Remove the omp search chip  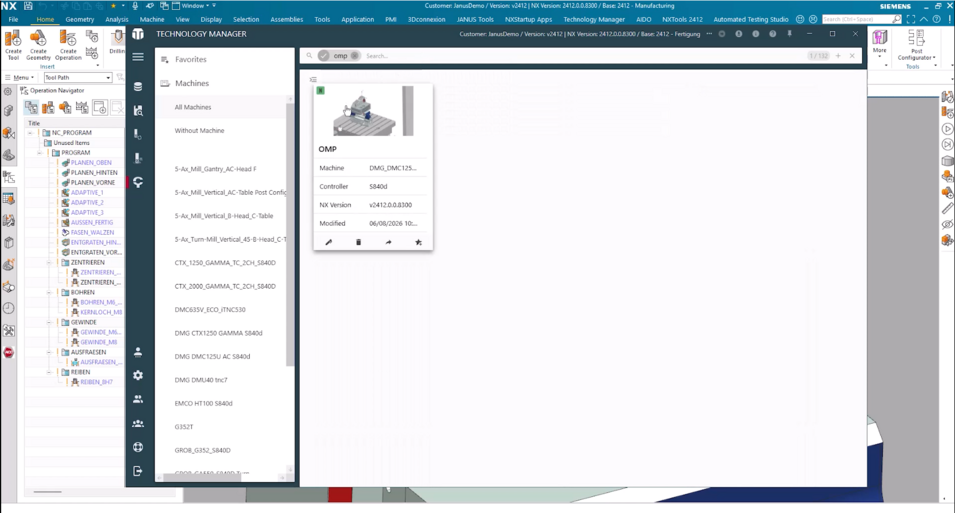coord(354,55)
